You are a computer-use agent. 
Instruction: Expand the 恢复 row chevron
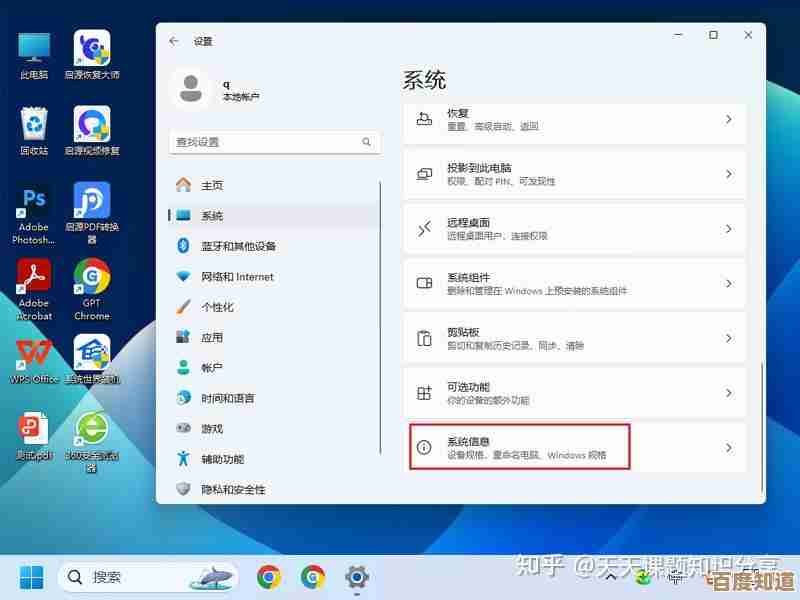tap(728, 120)
